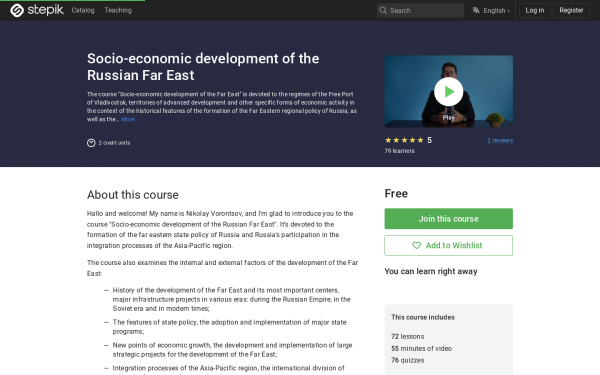The image size is (600, 375).
Task: Click the language translate icon
Action: [x=476, y=10]
